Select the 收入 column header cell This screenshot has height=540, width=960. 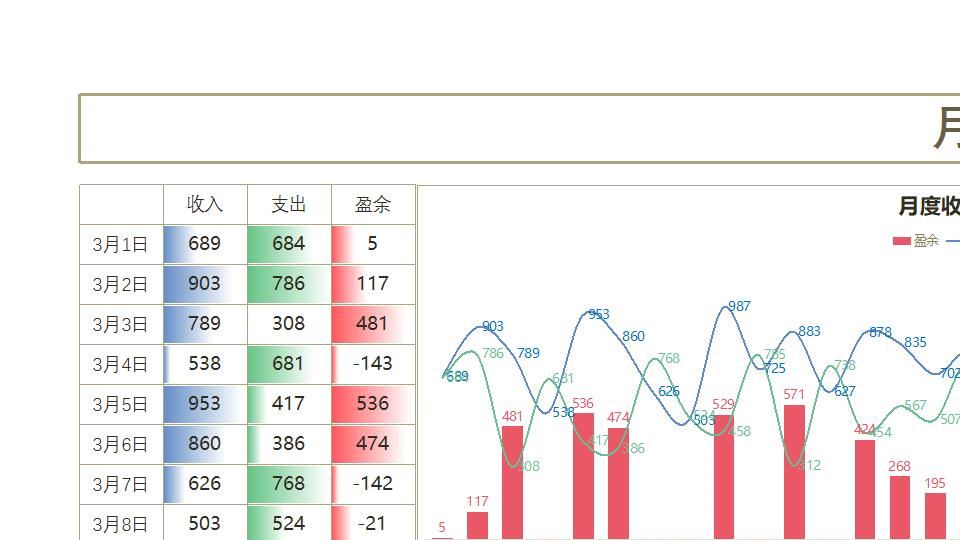[205, 204]
